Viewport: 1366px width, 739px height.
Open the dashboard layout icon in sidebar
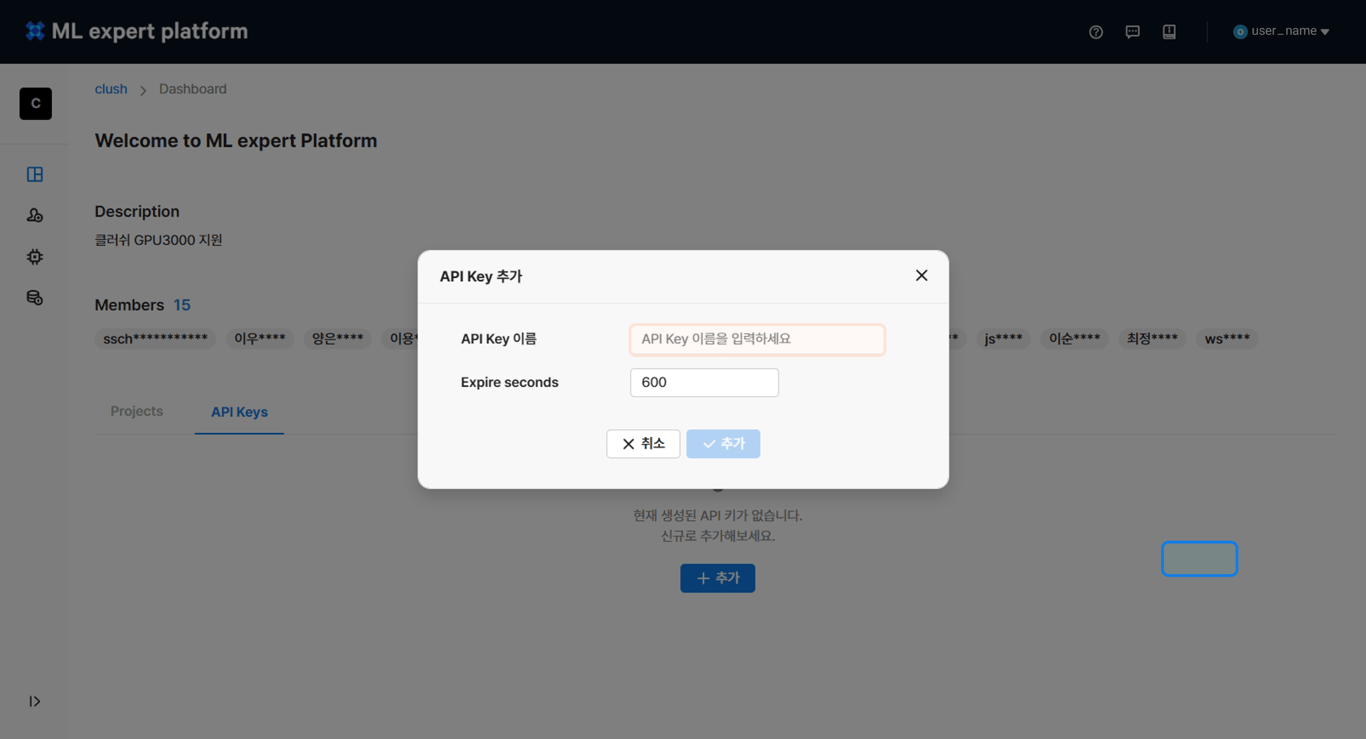[x=35, y=174]
